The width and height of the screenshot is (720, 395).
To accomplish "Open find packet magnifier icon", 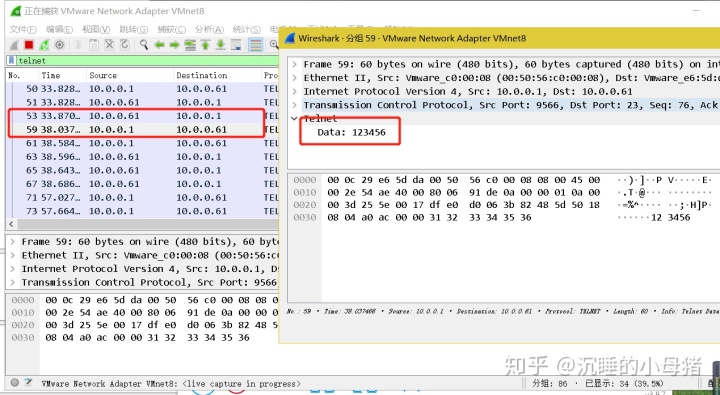I will click(144, 45).
